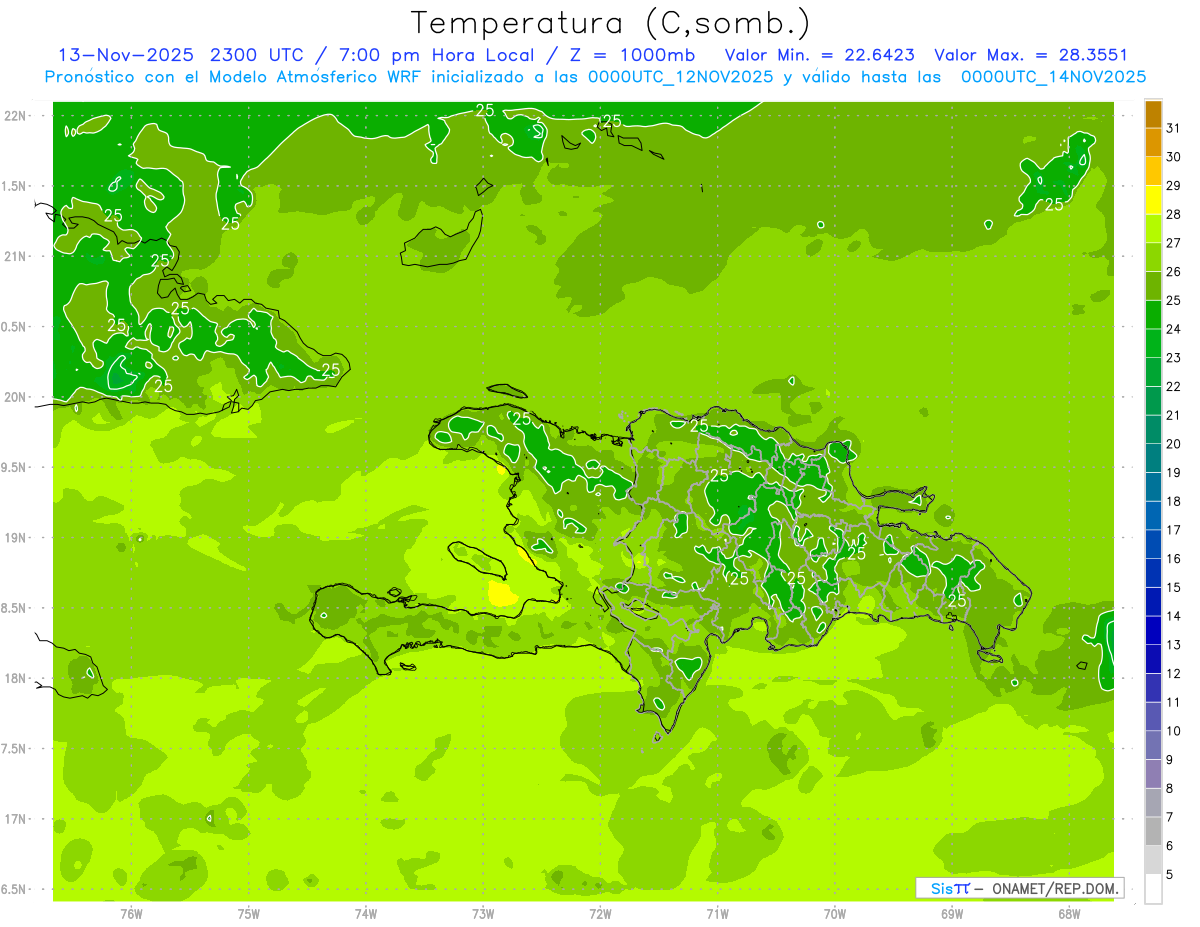Screen dimensions: 1200x927
Task: Click the 22N latitude axis label
Action: pos(16,116)
